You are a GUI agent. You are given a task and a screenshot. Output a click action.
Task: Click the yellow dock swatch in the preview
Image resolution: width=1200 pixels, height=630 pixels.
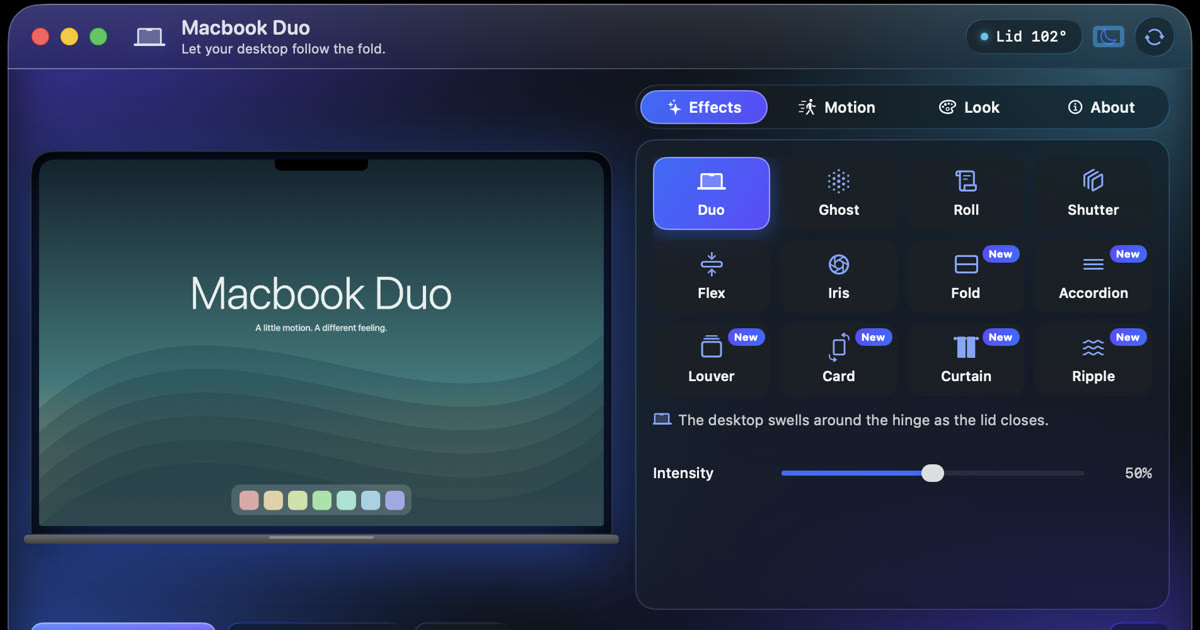[297, 500]
